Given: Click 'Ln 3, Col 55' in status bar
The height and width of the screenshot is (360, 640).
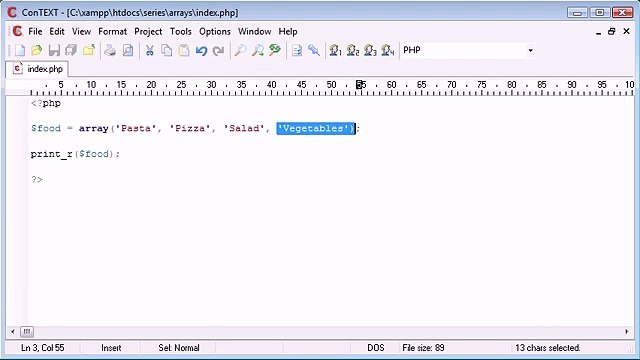Looking at the screenshot, I should click(42, 348).
